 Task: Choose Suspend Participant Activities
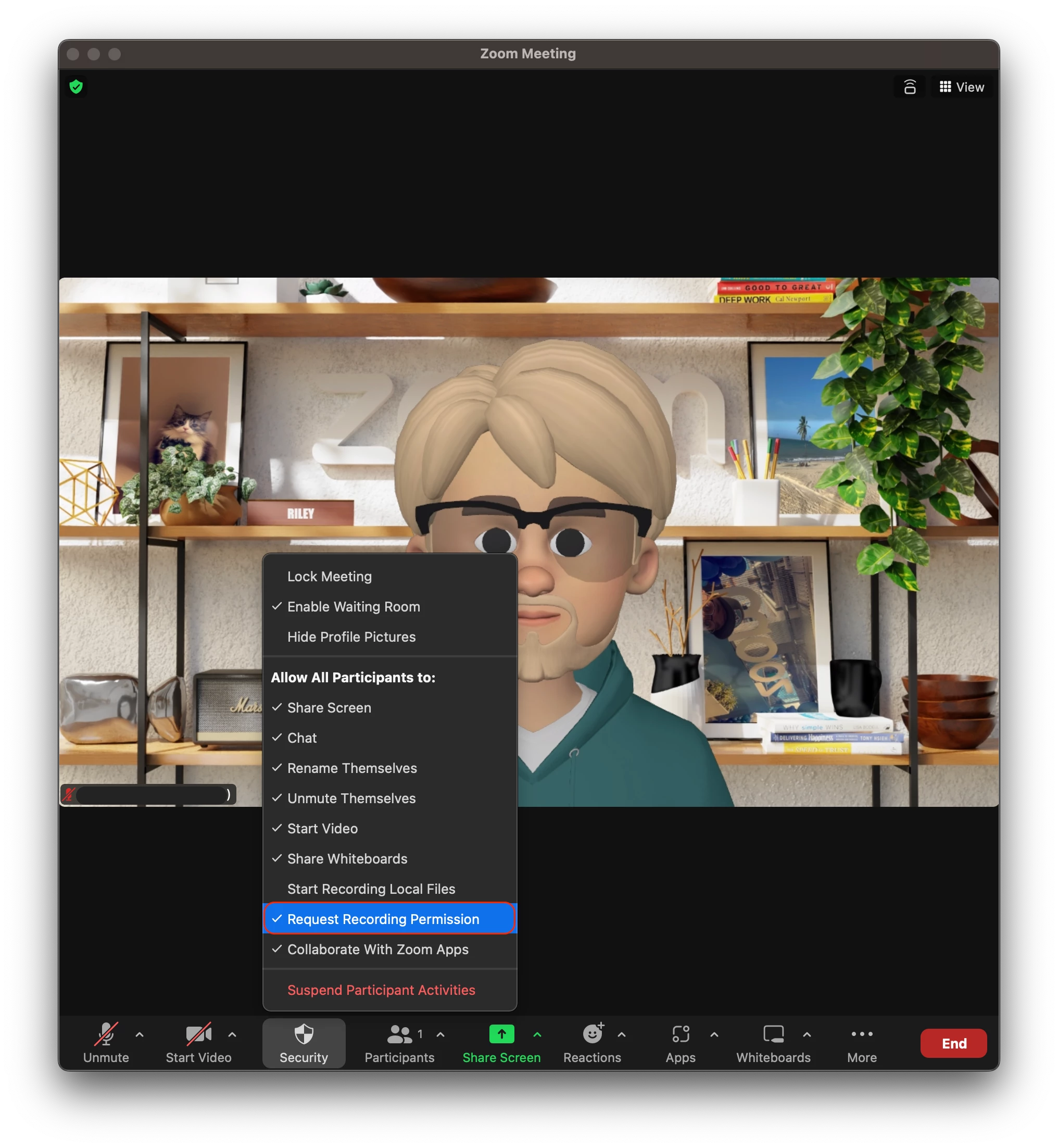381,991
